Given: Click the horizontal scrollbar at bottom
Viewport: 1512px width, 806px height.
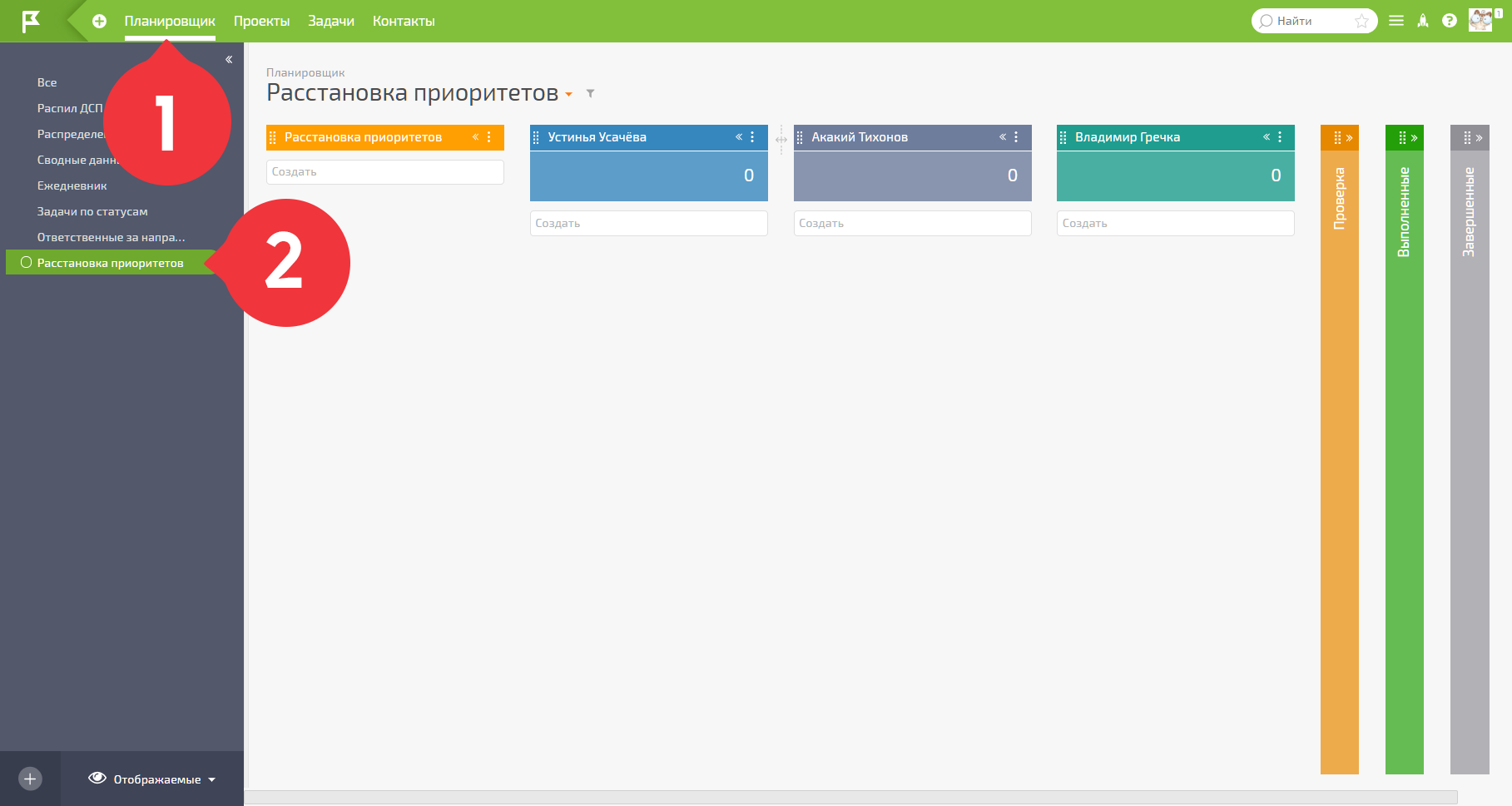Looking at the screenshot, I should tap(850, 797).
